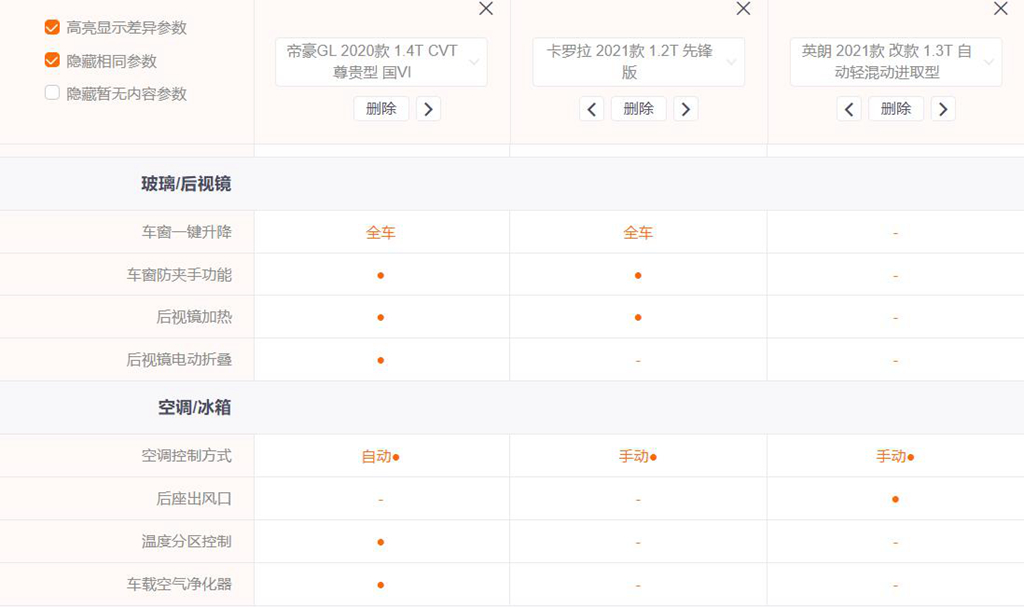Viewport: 1024px width, 607px height.
Task: Click 后座出风口 dot in 英朗 column
Action: pyautogui.click(x=895, y=499)
